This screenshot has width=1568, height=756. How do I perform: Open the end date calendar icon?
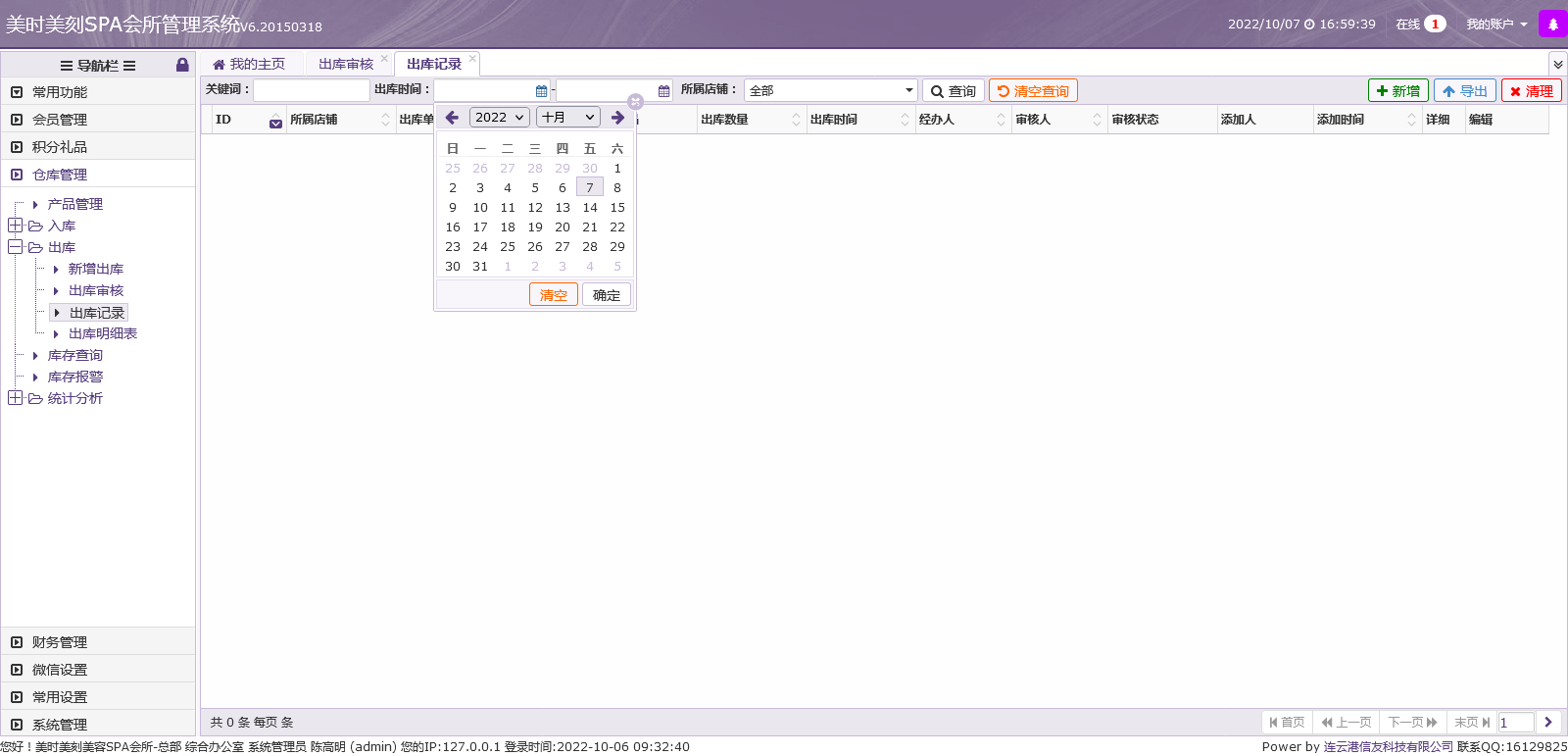point(663,91)
